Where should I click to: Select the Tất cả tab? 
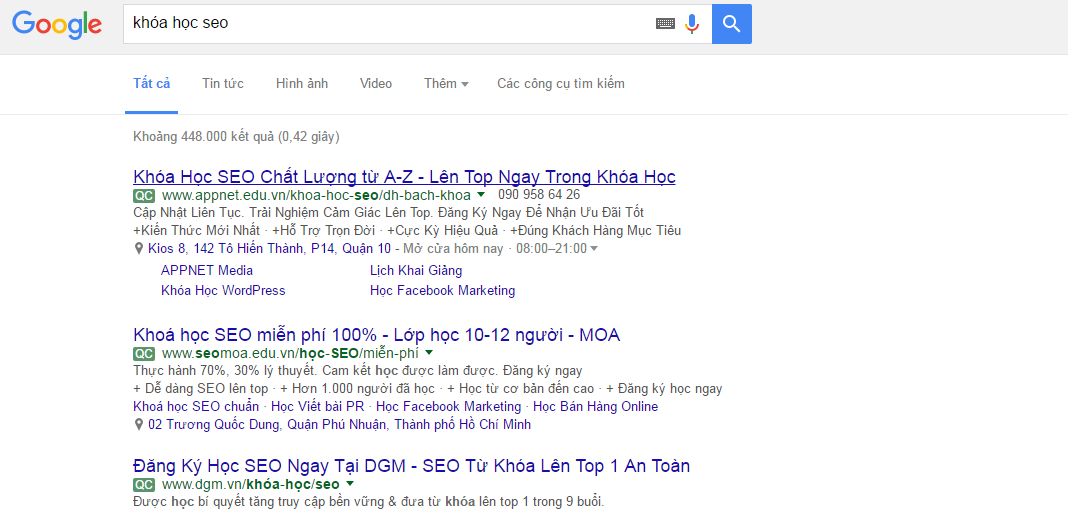151,84
